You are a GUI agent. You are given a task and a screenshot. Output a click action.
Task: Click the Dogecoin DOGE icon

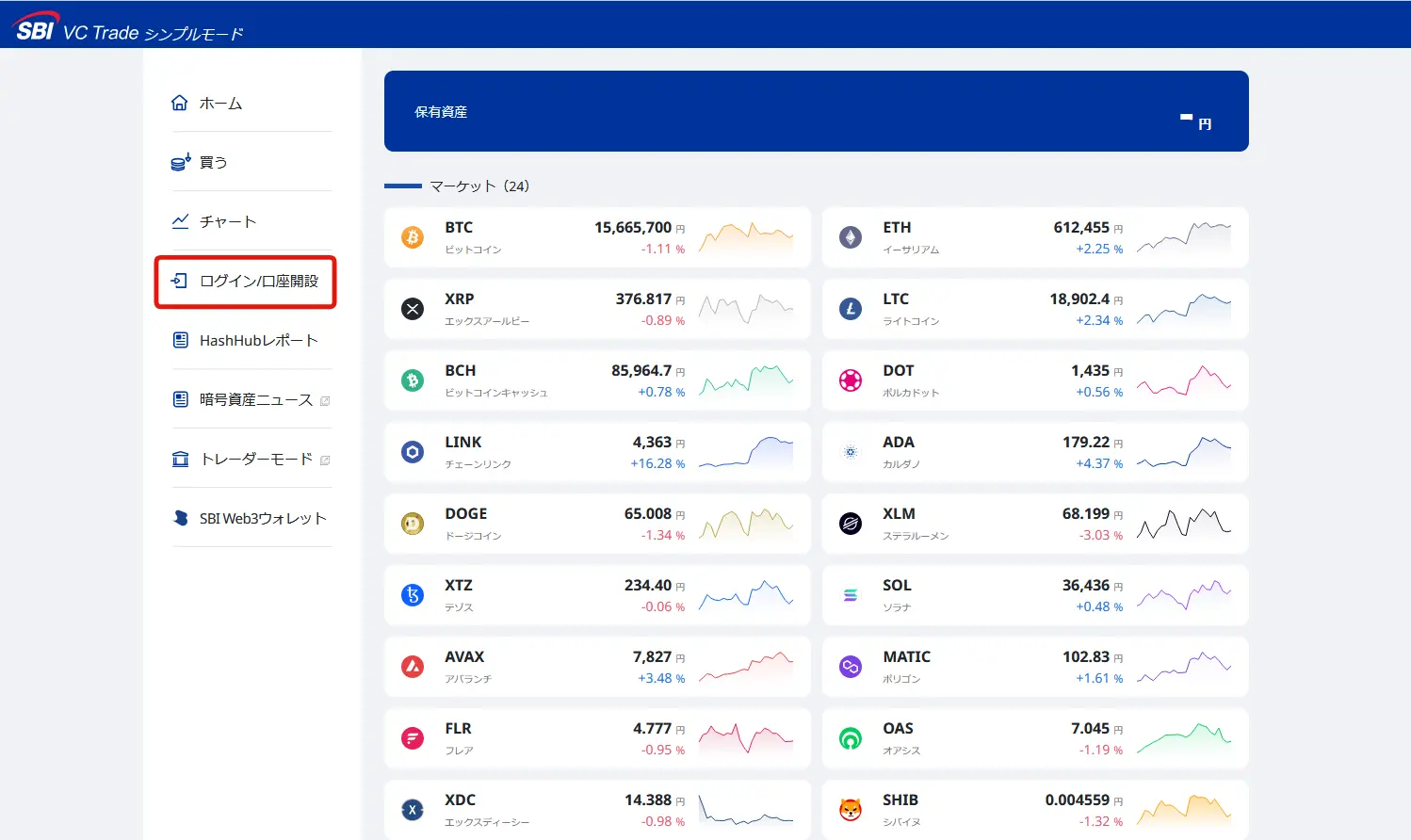click(x=413, y=524)
